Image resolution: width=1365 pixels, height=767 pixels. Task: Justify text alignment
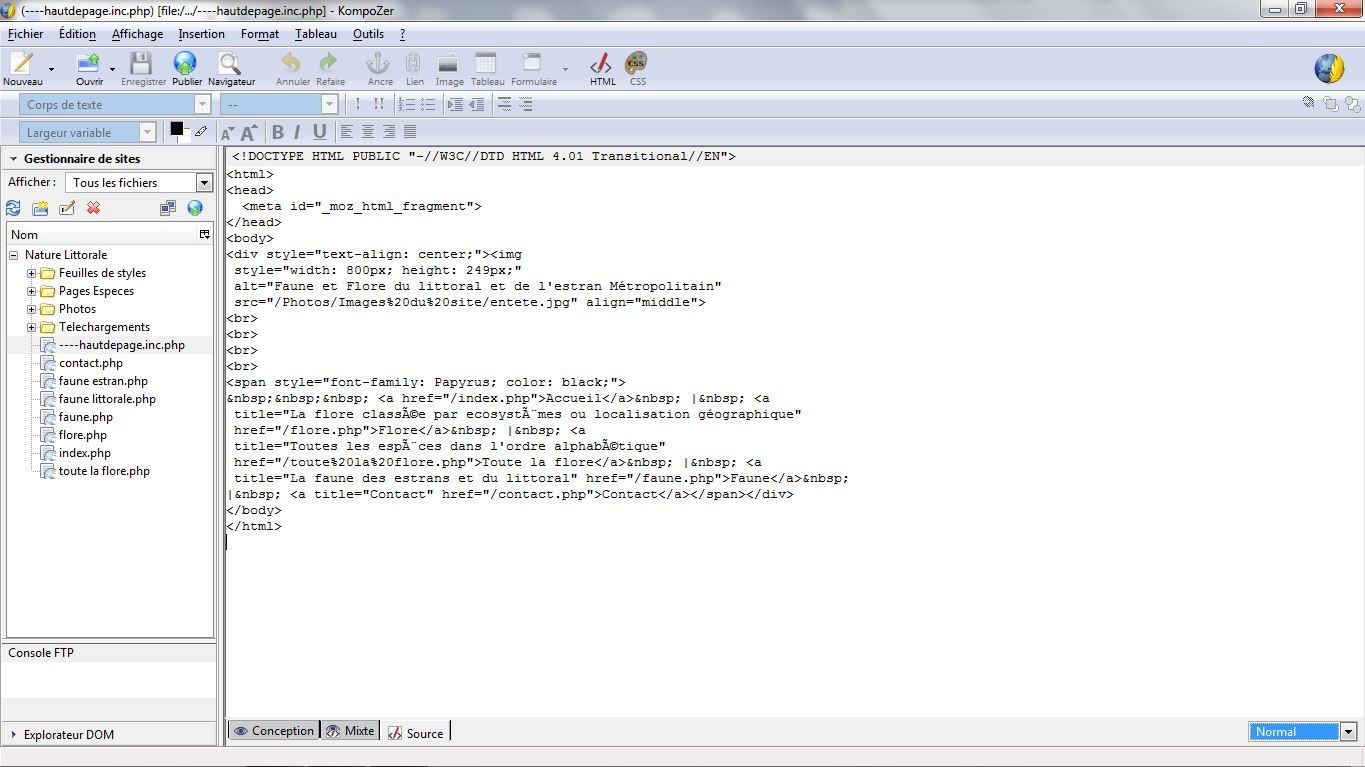point(410,132)
